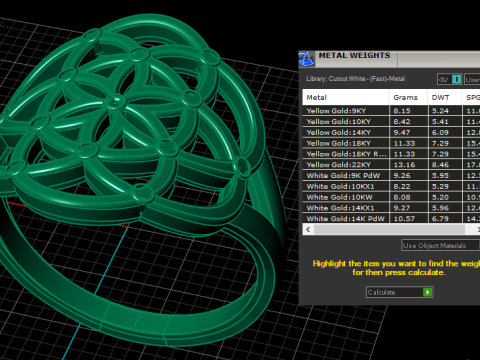Select the Yellow Gold:18KY R... row

coord(391,154)
